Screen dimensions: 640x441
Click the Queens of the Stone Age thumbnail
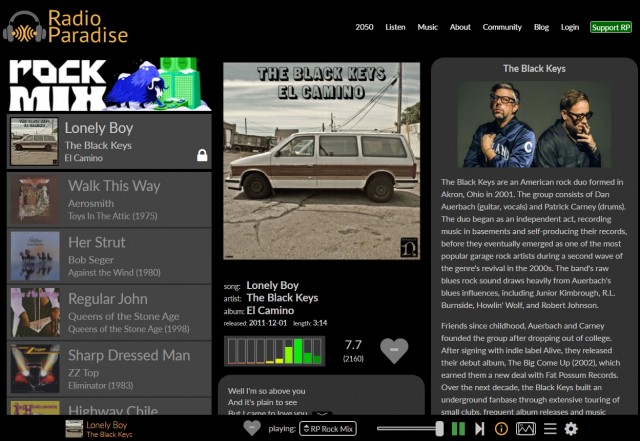tap(35, 312)
